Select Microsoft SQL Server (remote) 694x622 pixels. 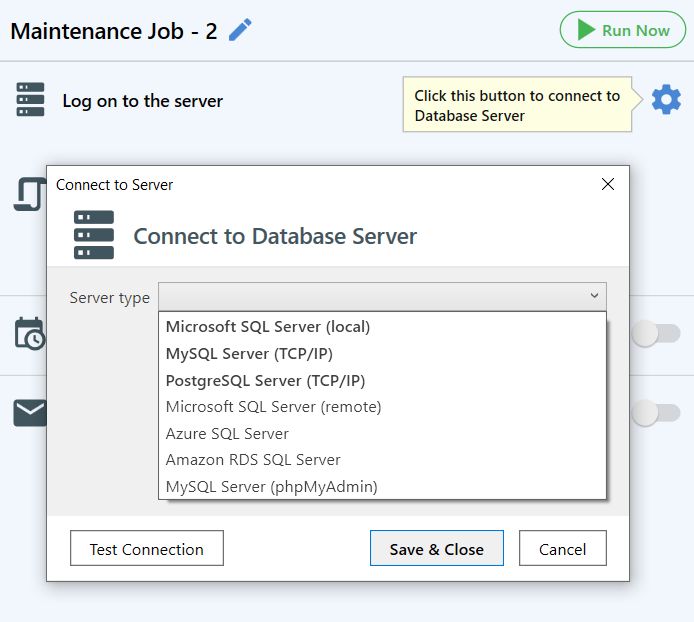[273, 407]
